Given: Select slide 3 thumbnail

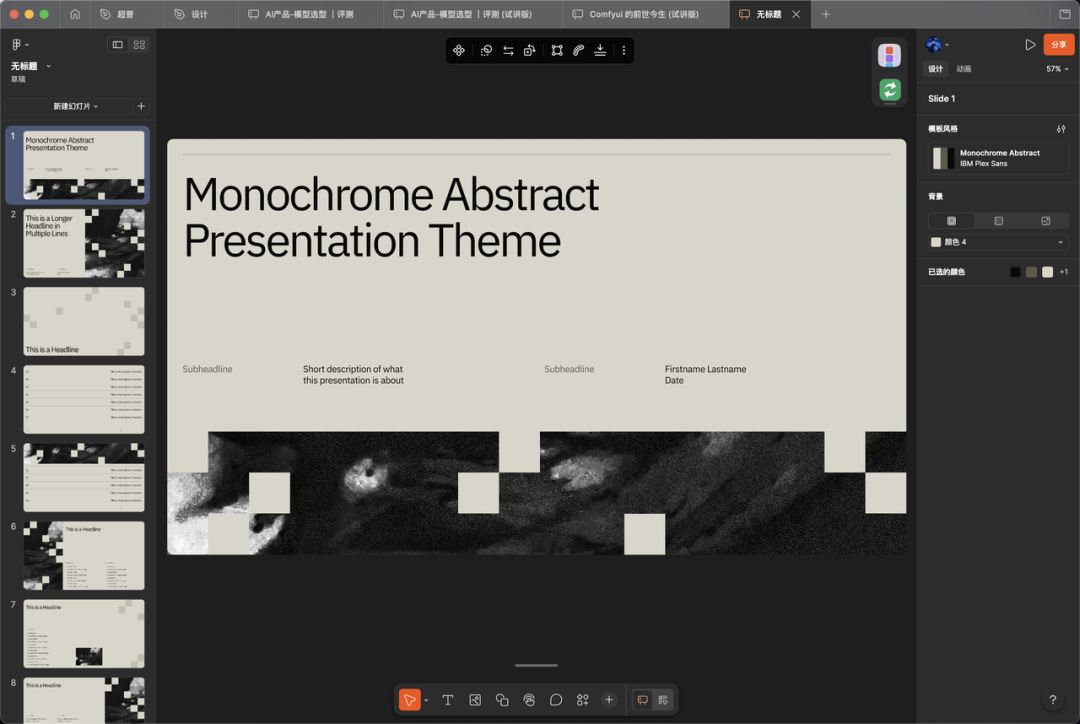Looking at the screenshot, I should pyautogui.click(x=84, y=321).
